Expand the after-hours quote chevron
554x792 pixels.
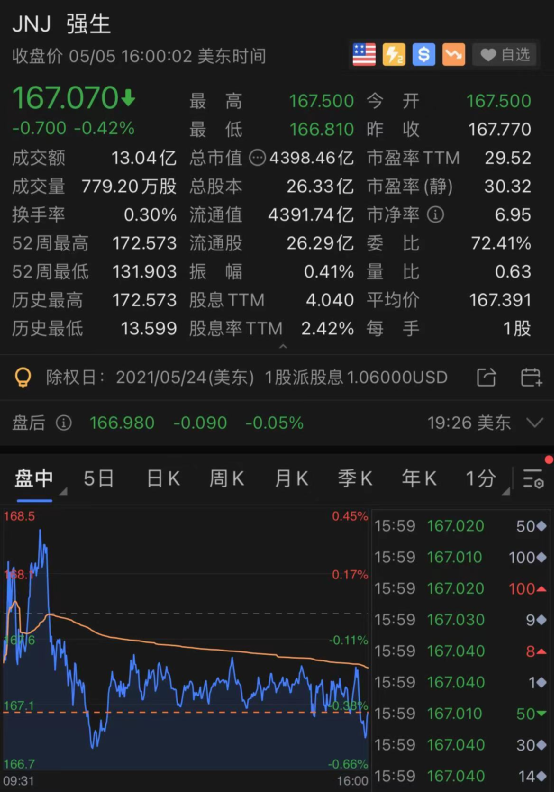535,422
